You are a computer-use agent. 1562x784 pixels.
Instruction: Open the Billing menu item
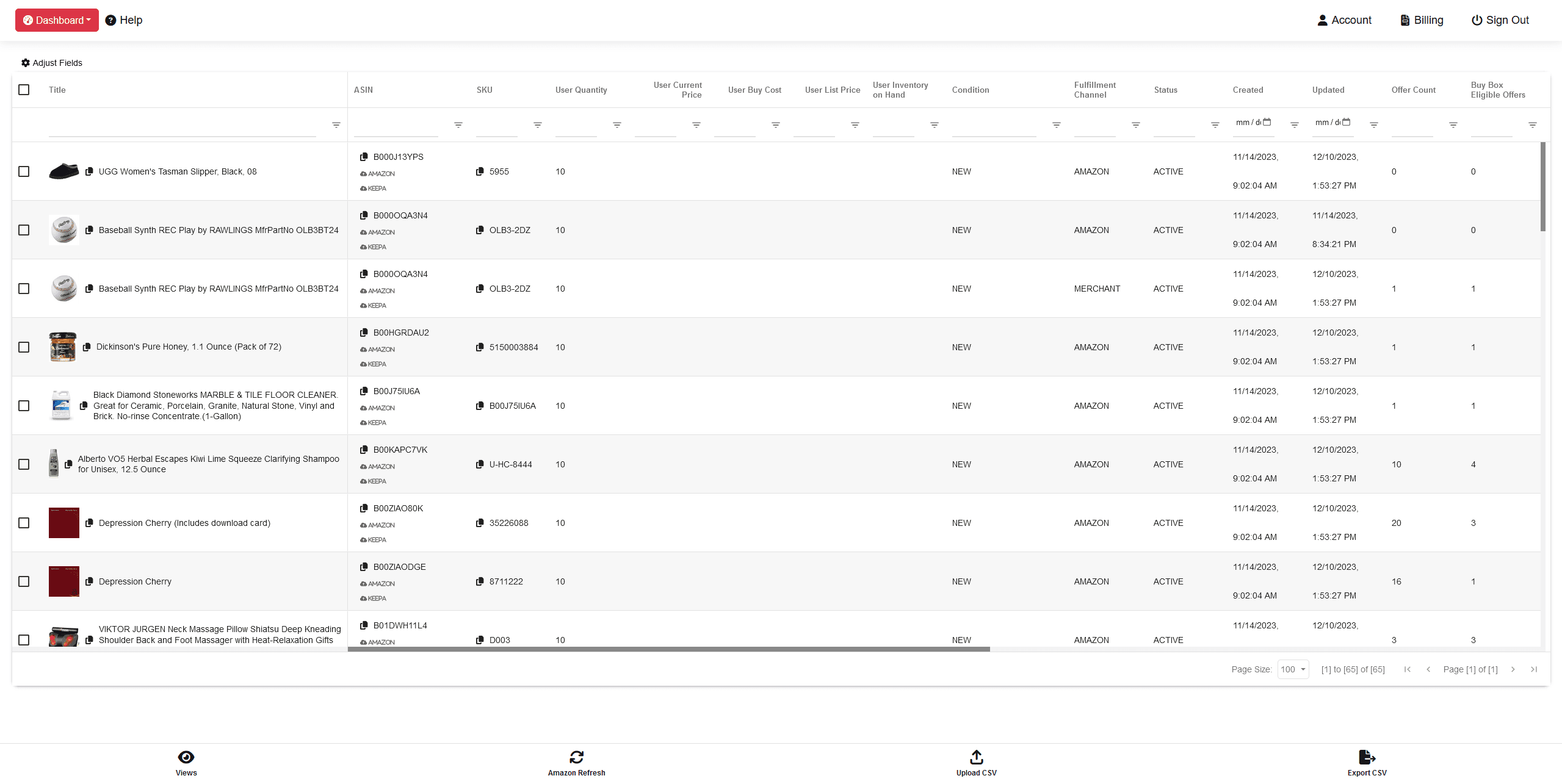pyautogui.click(x=1421, y=20)
